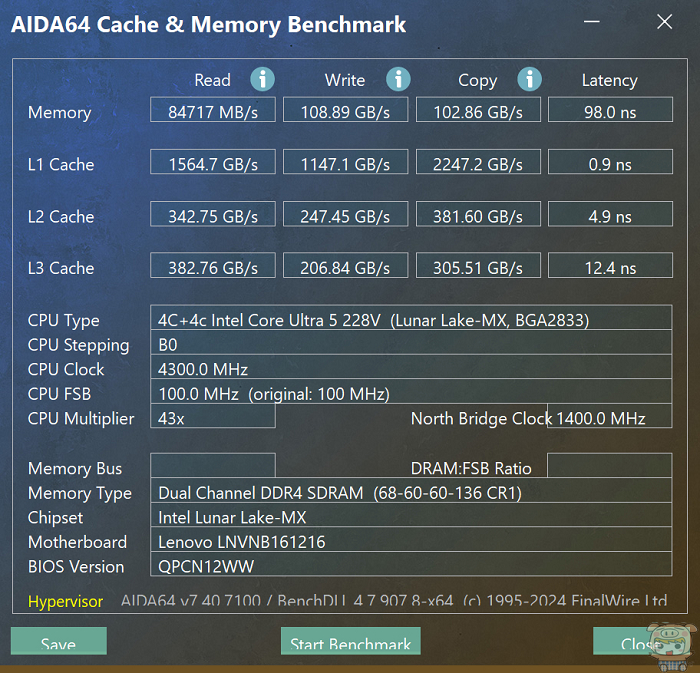Close the window with the X icon
The height and width of the screenshot is (673, 700).
tap(664, 21)
